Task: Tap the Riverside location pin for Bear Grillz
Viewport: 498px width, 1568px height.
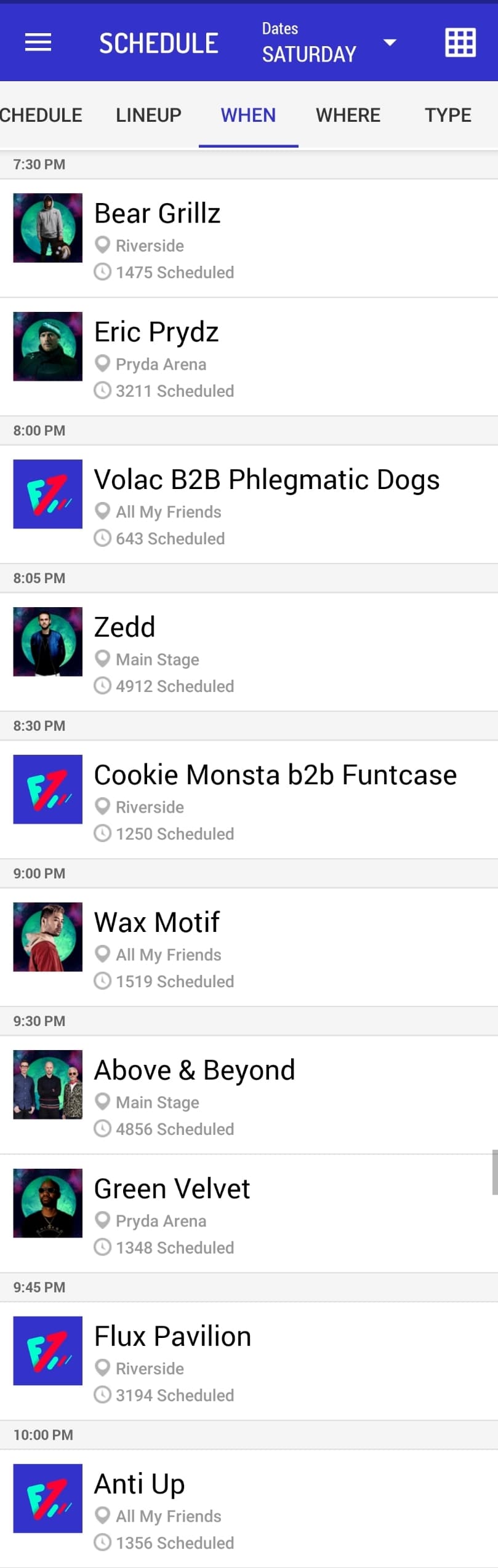Action: pos(102,245)
